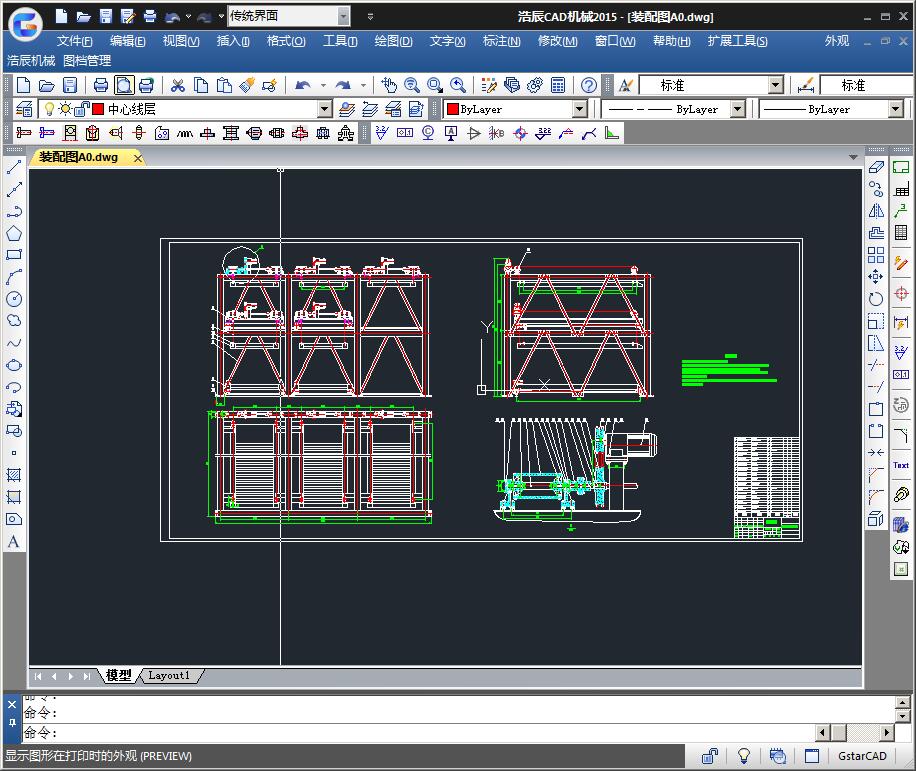This screenshot has width=916, height=771.
Task: Click the GstarCAD button in status bar
Action: point(862,756)
